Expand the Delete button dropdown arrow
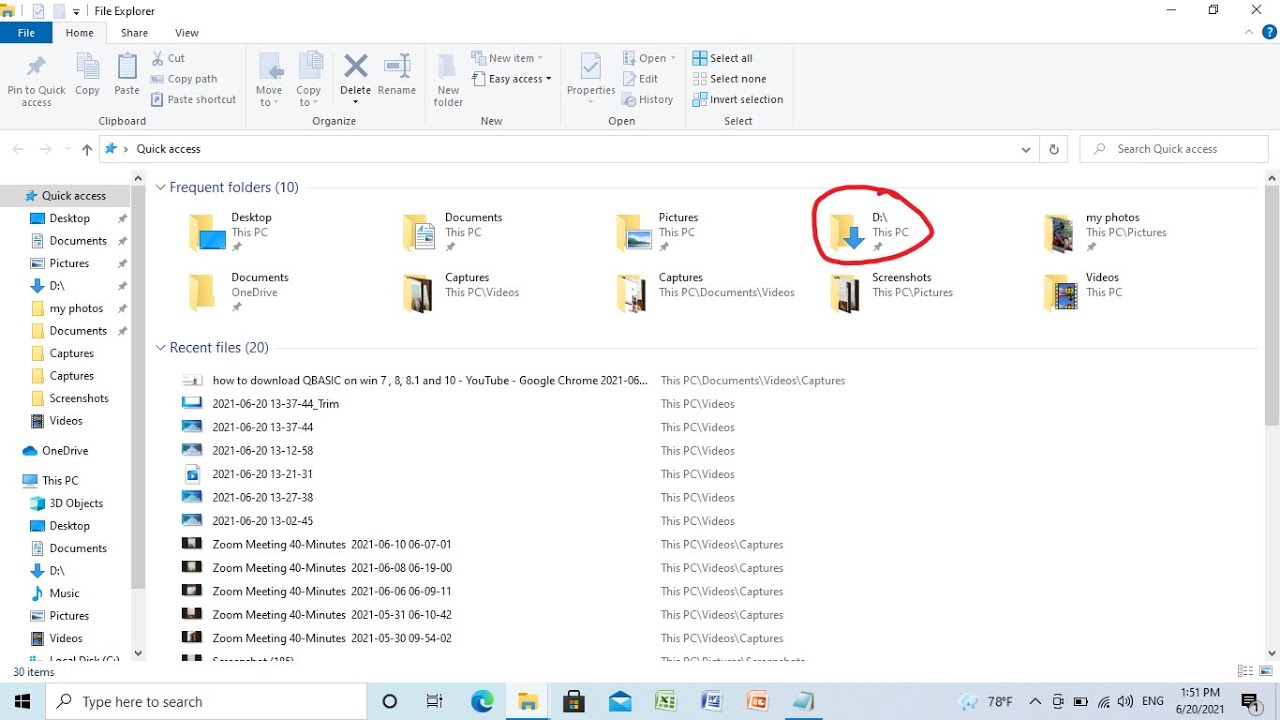The height and width of the screenshot is (720, 1280). (356, 101)
